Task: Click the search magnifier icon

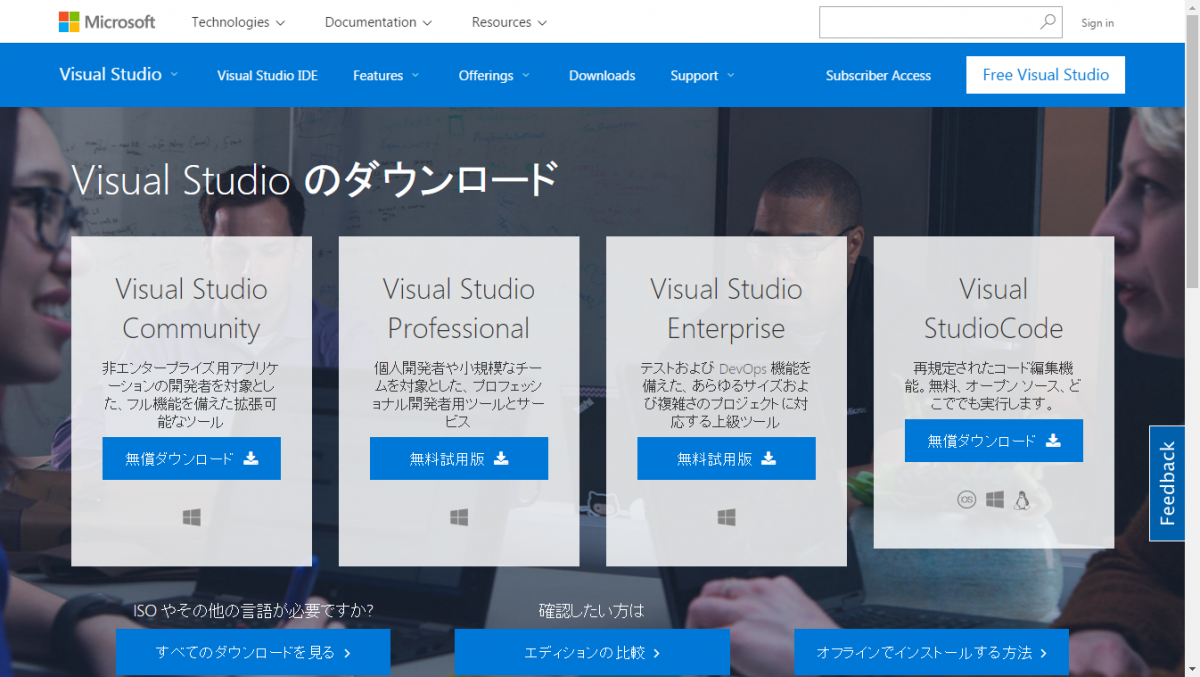Action: pos(1048,21)
